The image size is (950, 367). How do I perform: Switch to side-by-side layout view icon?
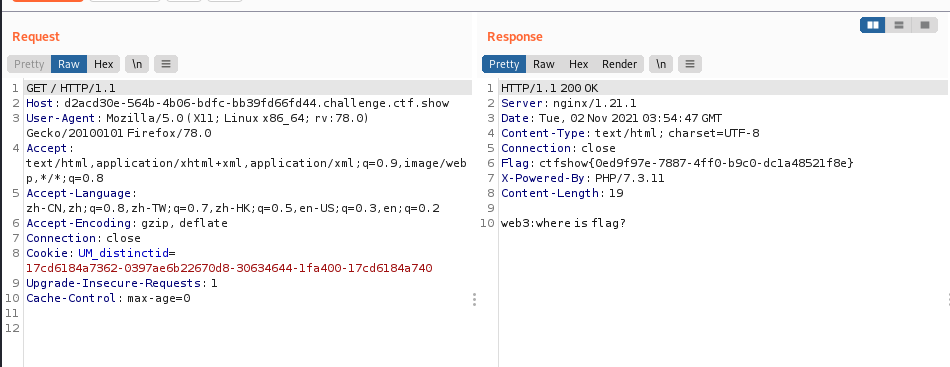[x=872, y=25]
